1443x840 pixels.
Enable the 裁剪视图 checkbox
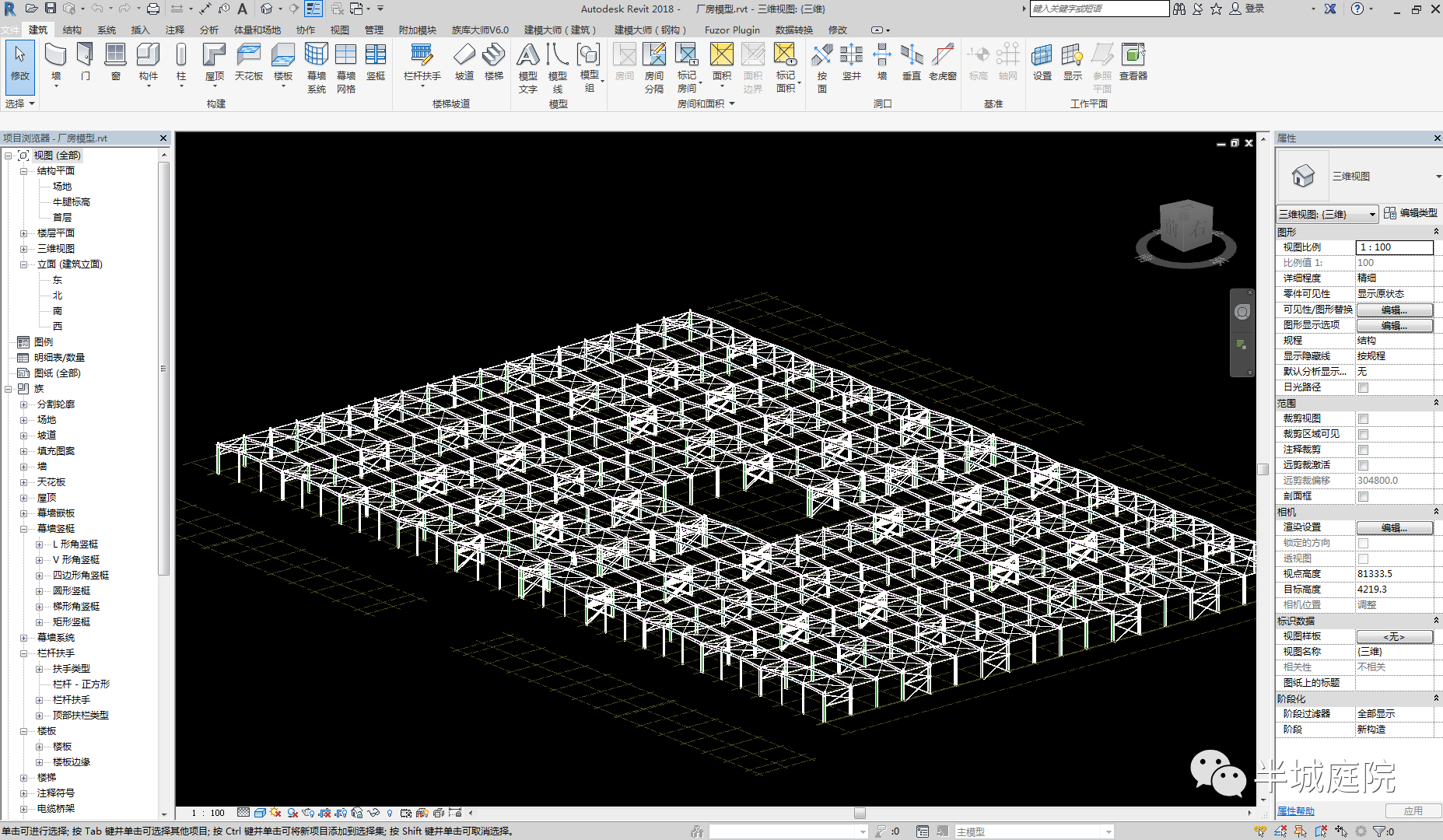click(1363, 418)
